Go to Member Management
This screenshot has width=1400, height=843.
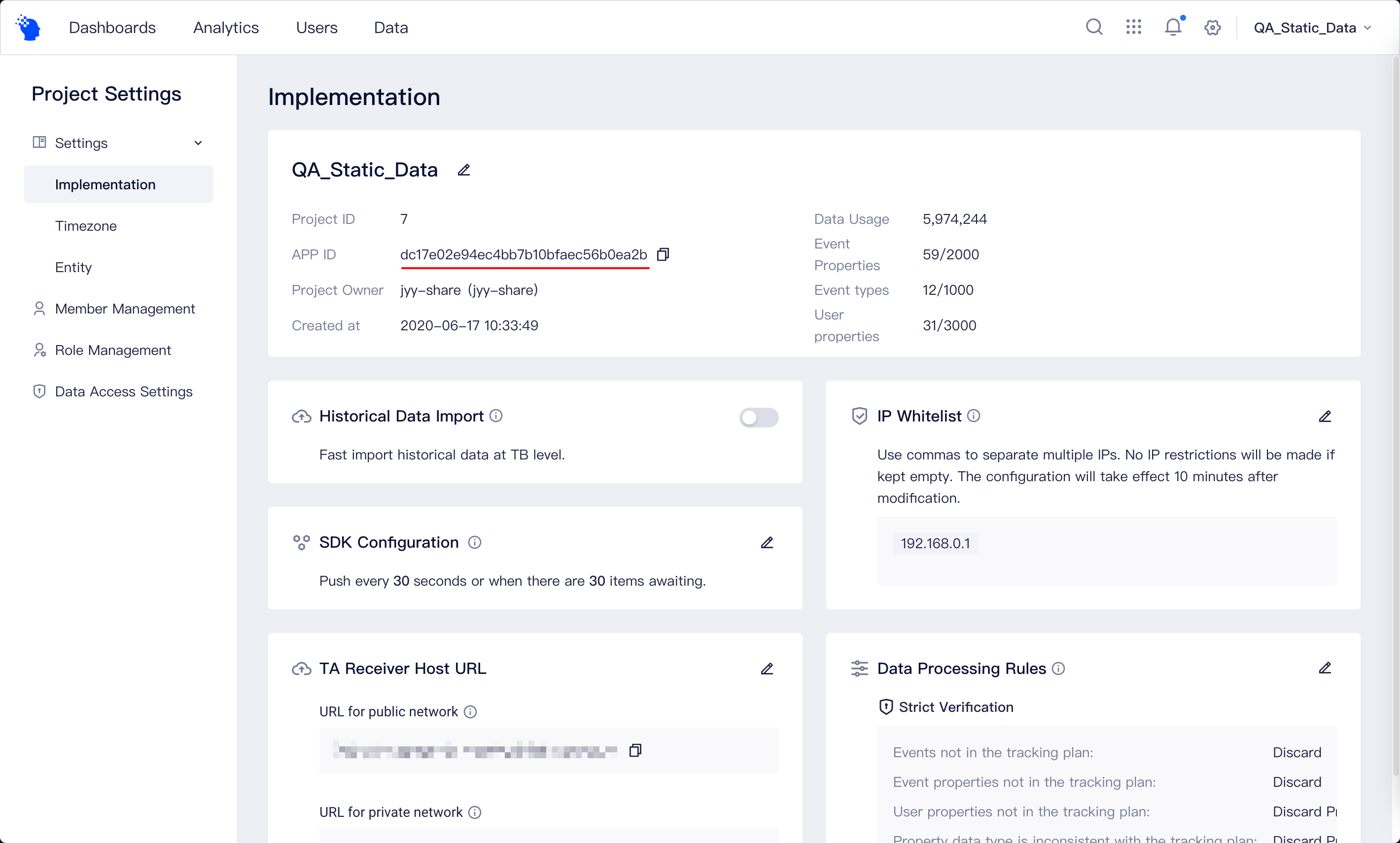pyautogui.click(x=125, y=309)
